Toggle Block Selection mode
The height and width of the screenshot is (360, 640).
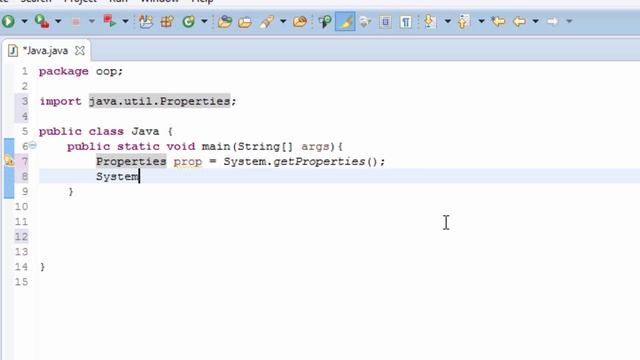(x=385, y=21)
